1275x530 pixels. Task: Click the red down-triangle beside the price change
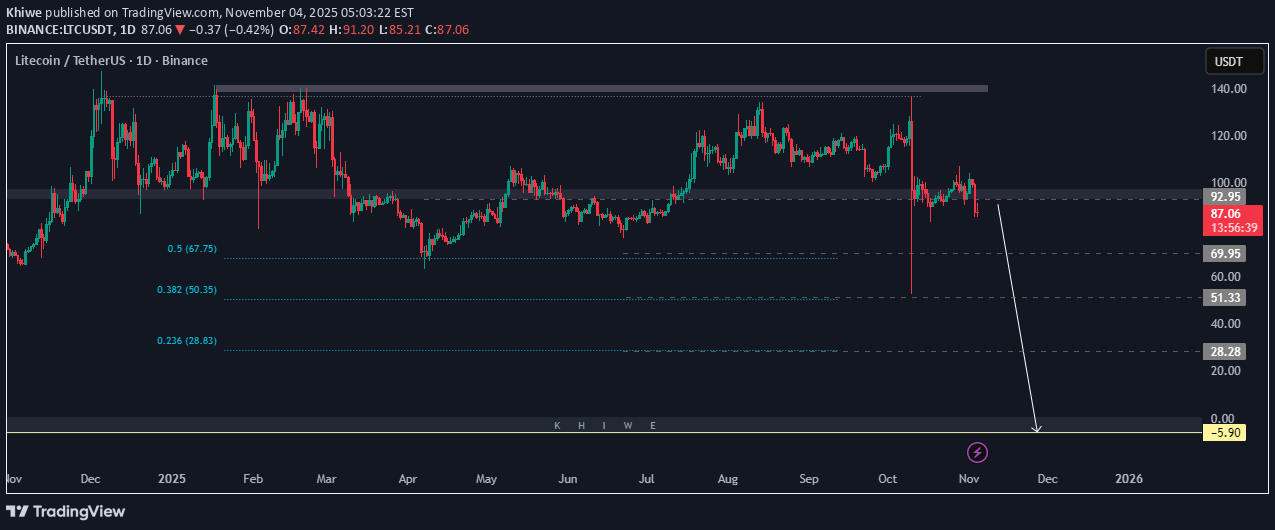click(181, 30)
